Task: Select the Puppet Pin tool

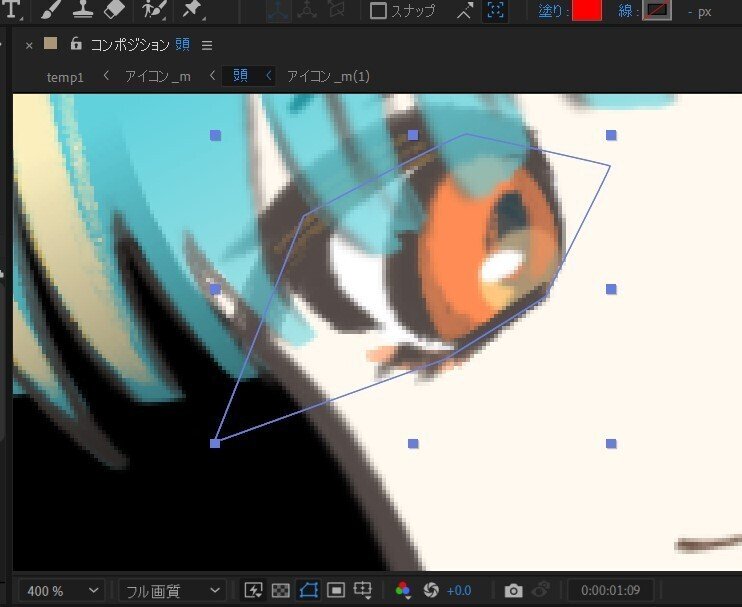Action: click(192, 9)
